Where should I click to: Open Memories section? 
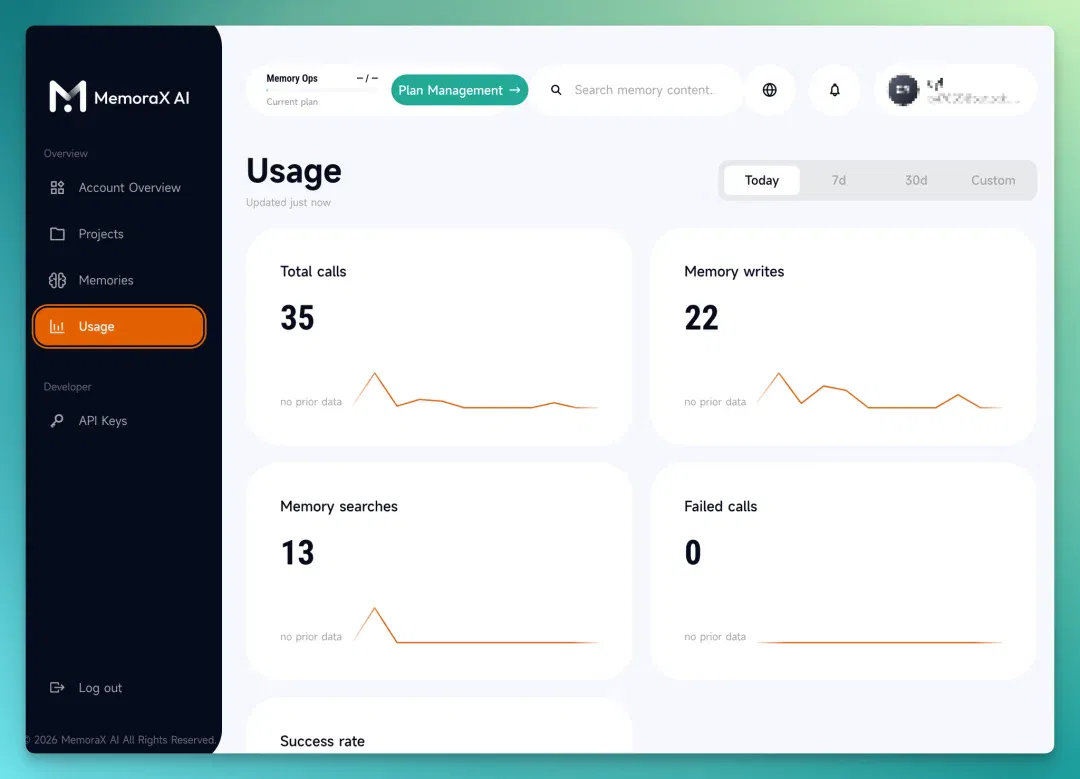coord(118,280)
